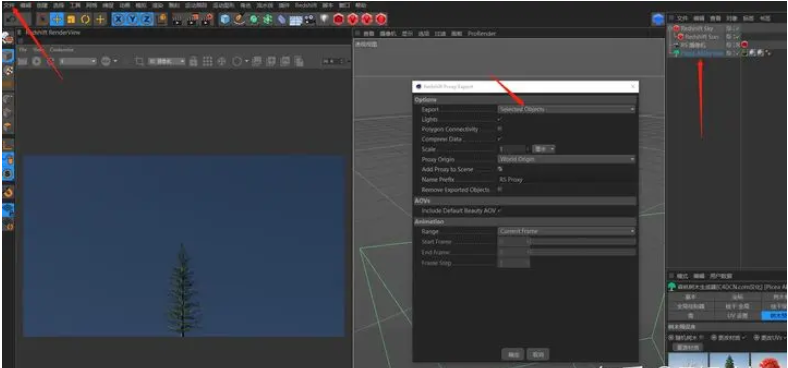
Task: Toggle Include Default Beauty AOV checkbox
Action: pos(500,211)
